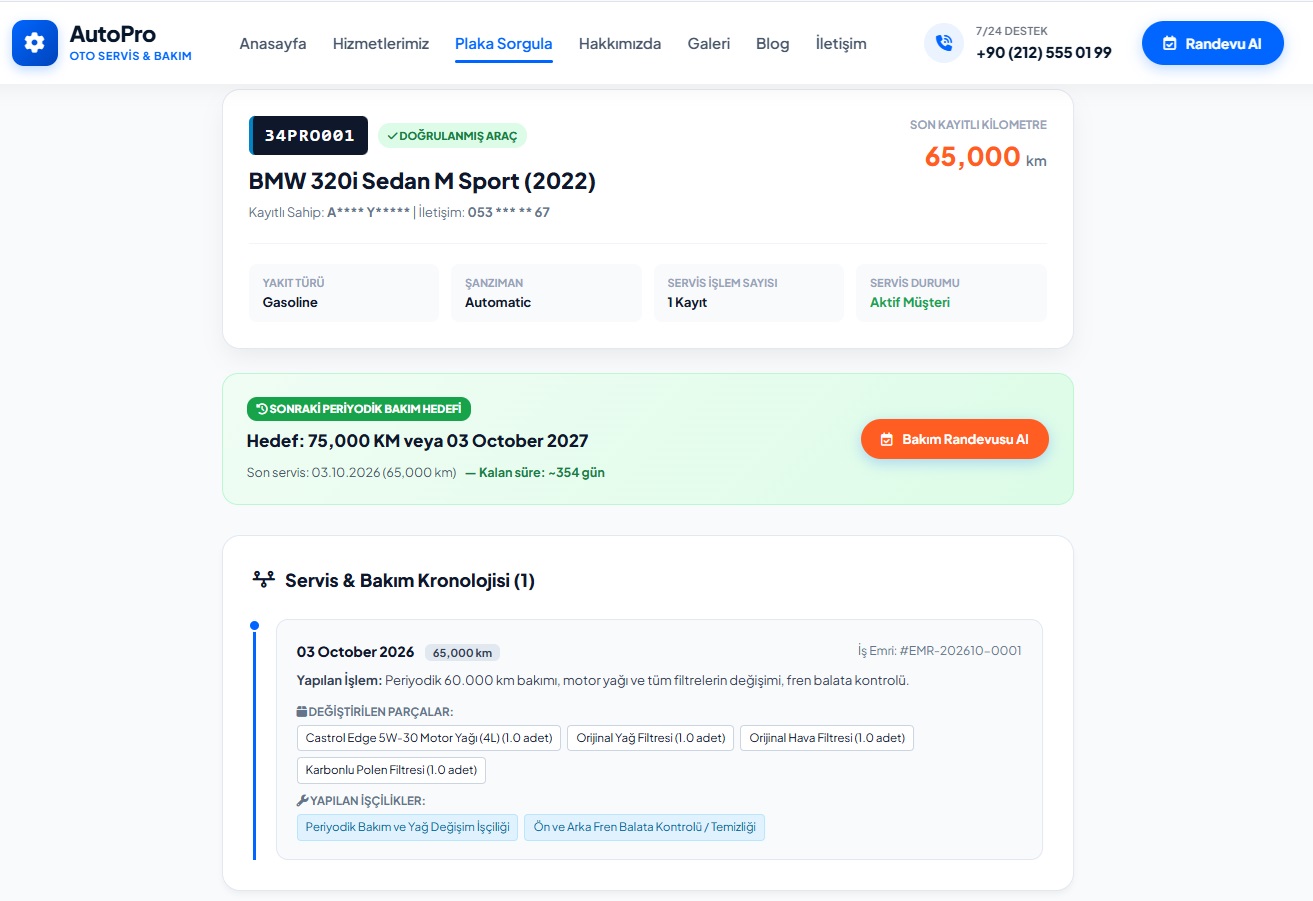The height and width of the screenshot is (901, 1313).
Task: Click the Orijinal Yağ Filtresi part chip
Action: coord(651,738)
